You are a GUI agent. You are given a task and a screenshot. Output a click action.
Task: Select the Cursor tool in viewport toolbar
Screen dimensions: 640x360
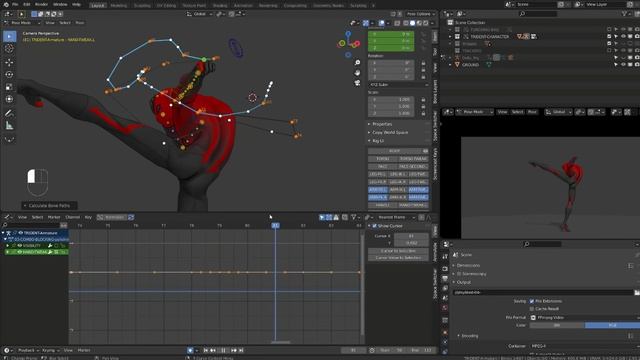tap(9, 49)
